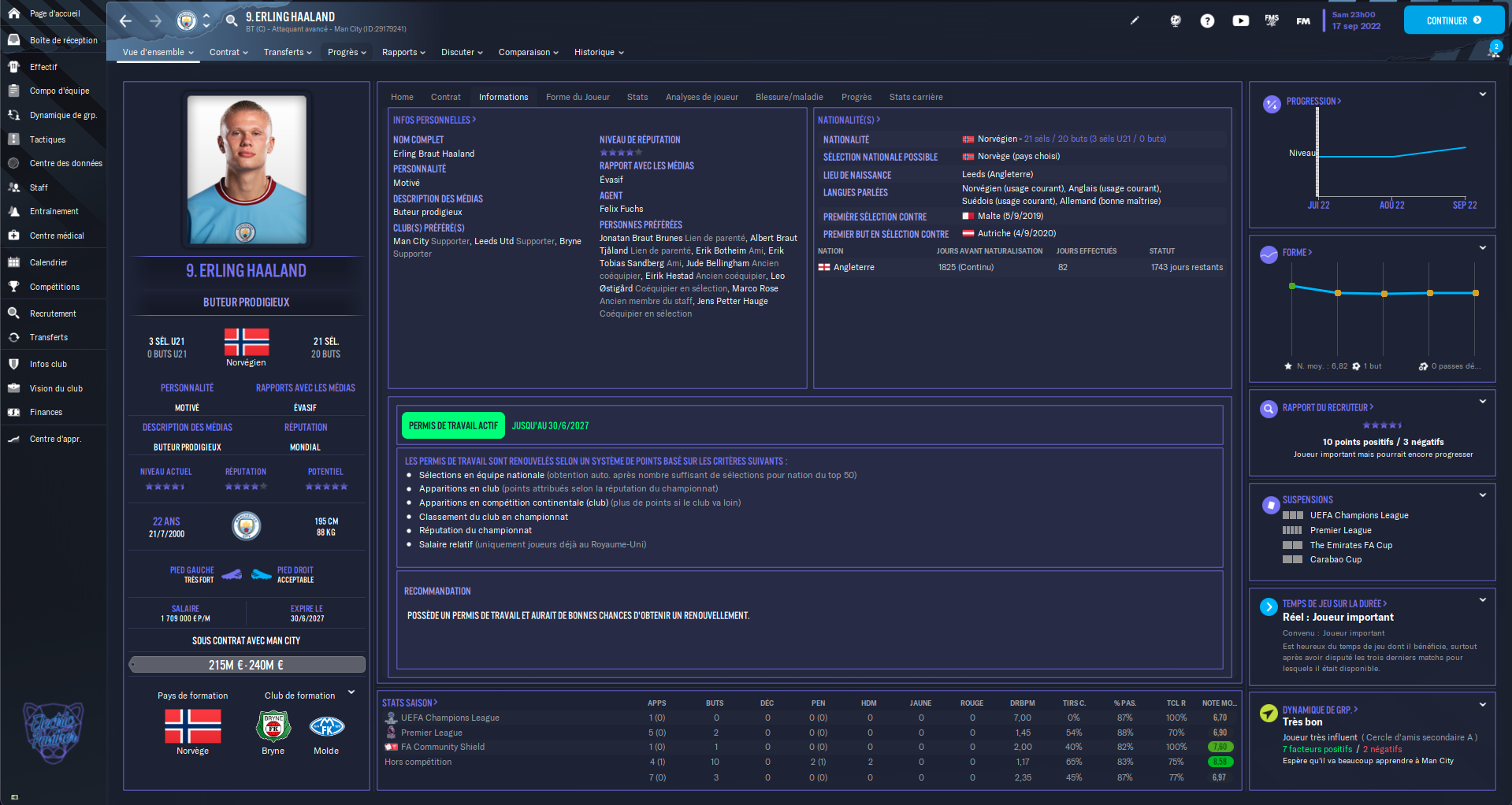
Task: Click the Progression panel percent icon
Action: pyautogui.click(x=1272, y=104)
